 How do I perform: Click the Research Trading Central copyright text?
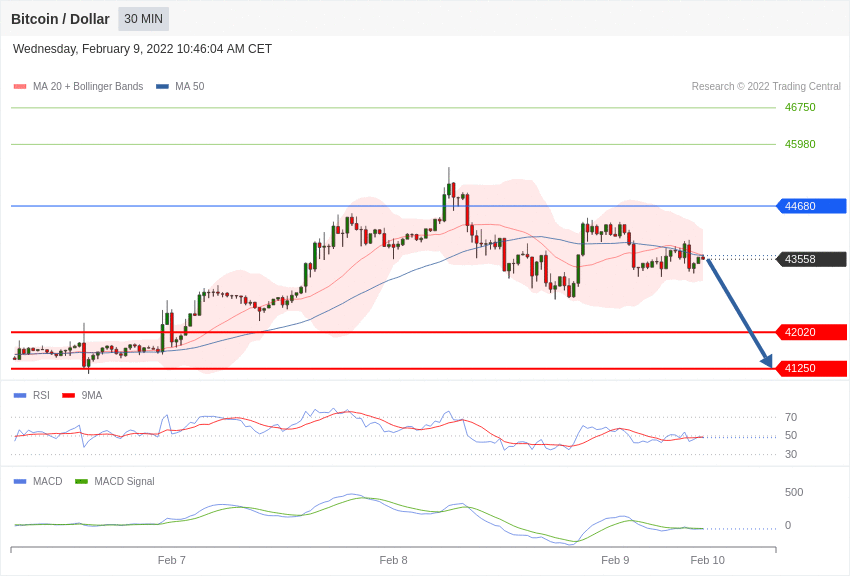click(x=766, y=87)
